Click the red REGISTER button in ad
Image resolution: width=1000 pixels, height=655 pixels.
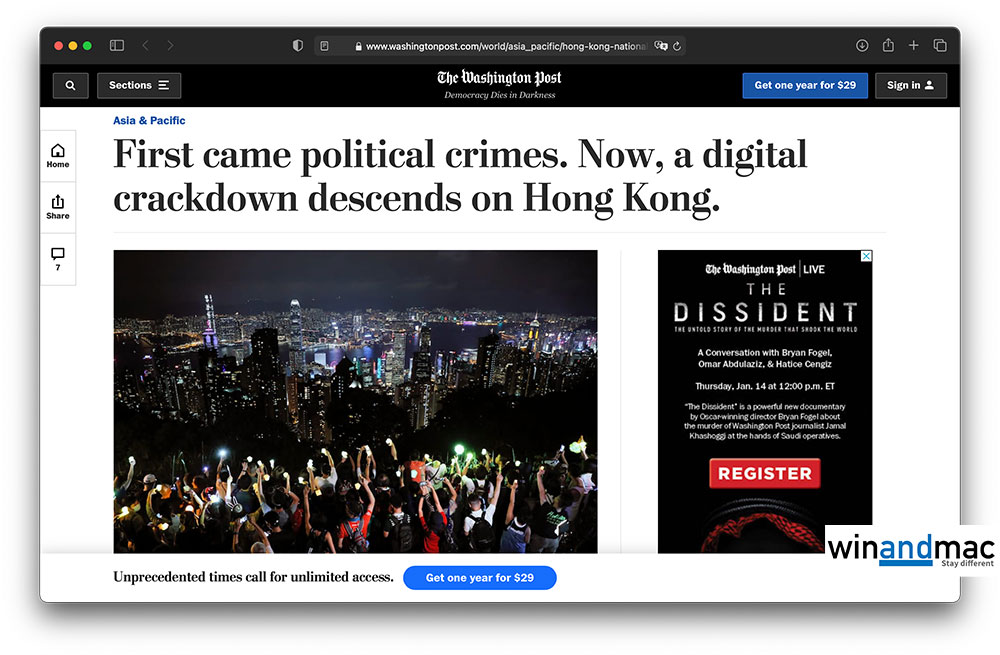[765, 473]
